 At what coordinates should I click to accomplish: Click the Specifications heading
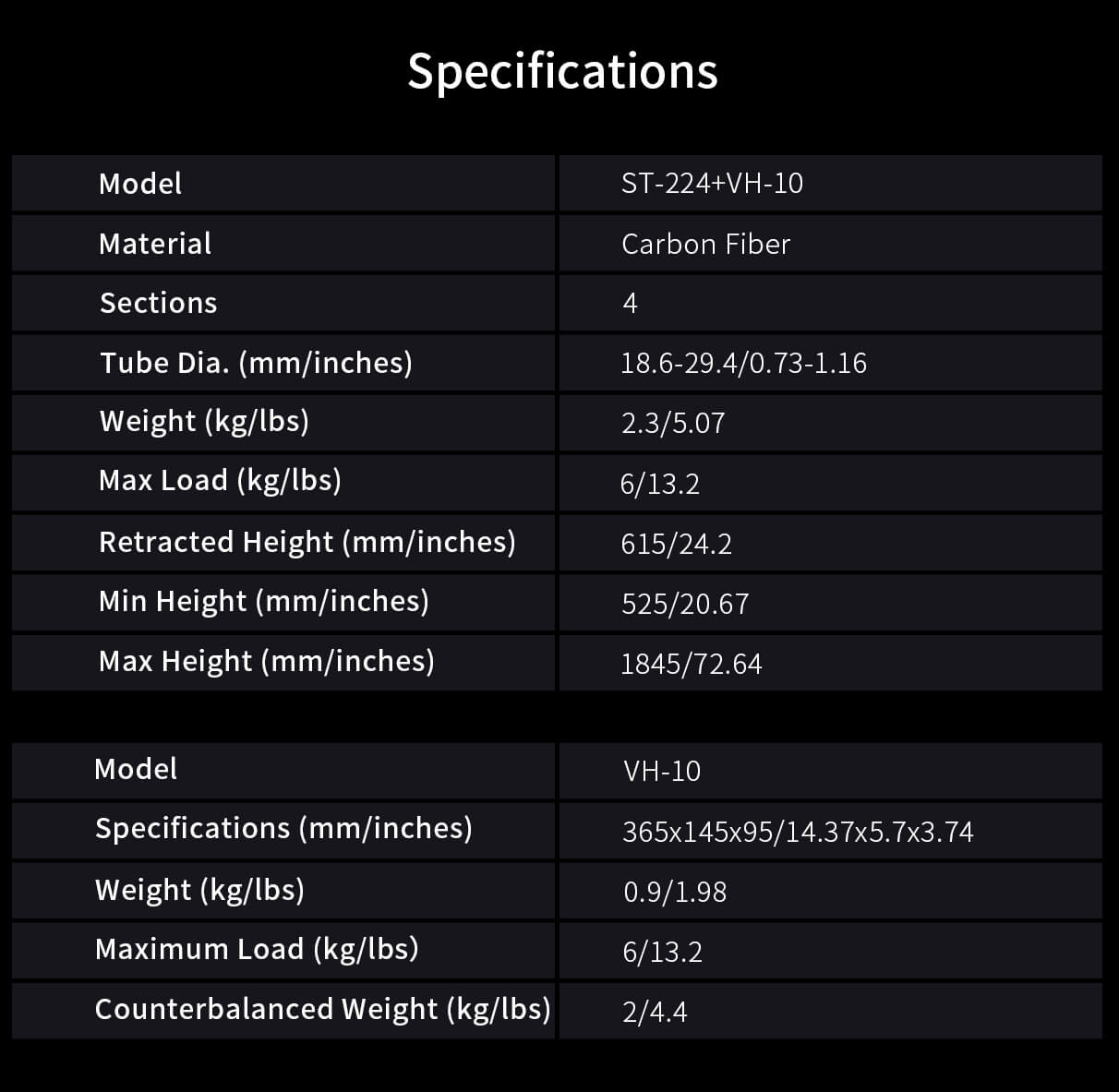click(562, 71)
